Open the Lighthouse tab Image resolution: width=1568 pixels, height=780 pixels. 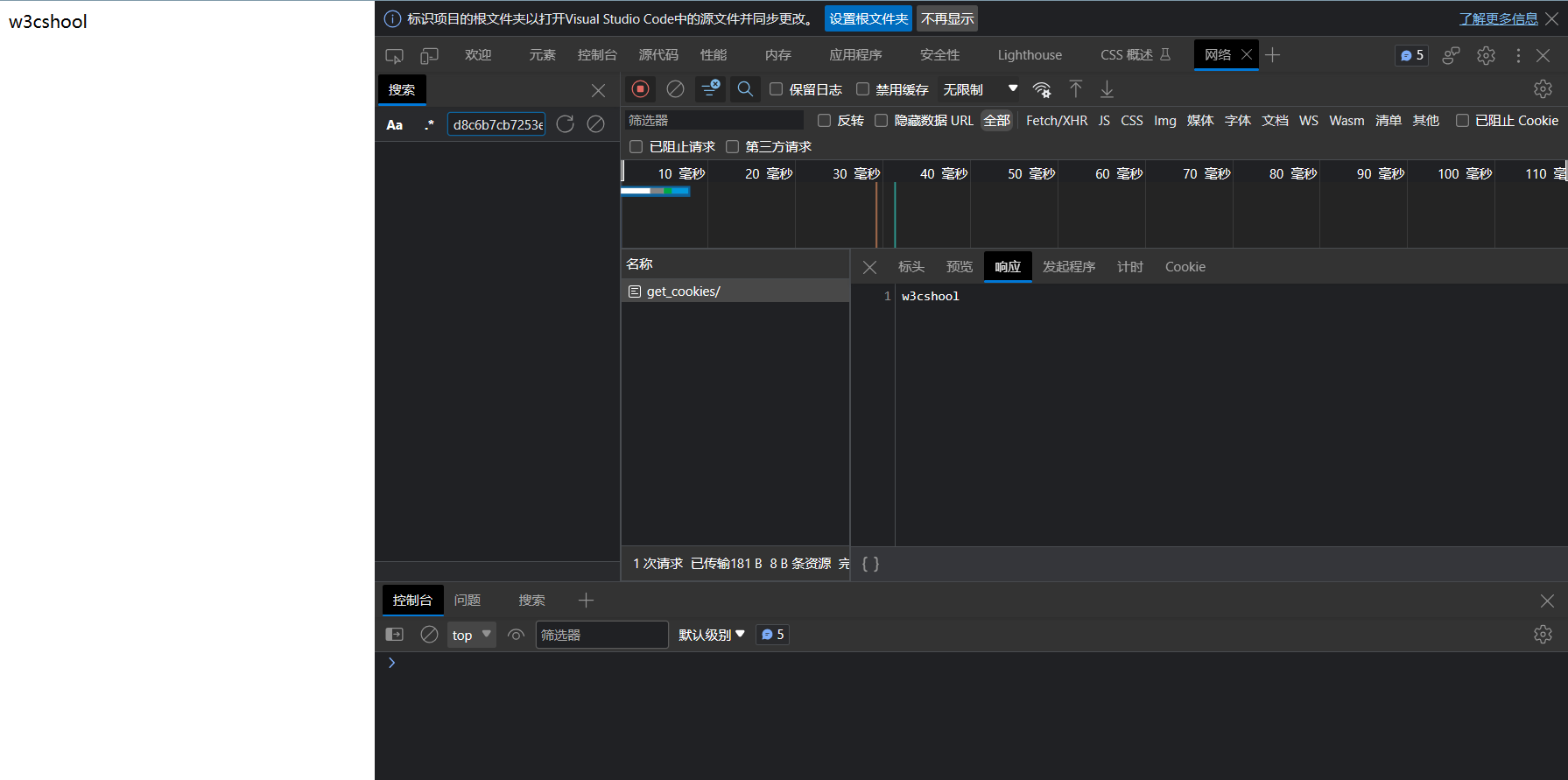tap(1030, 55)
